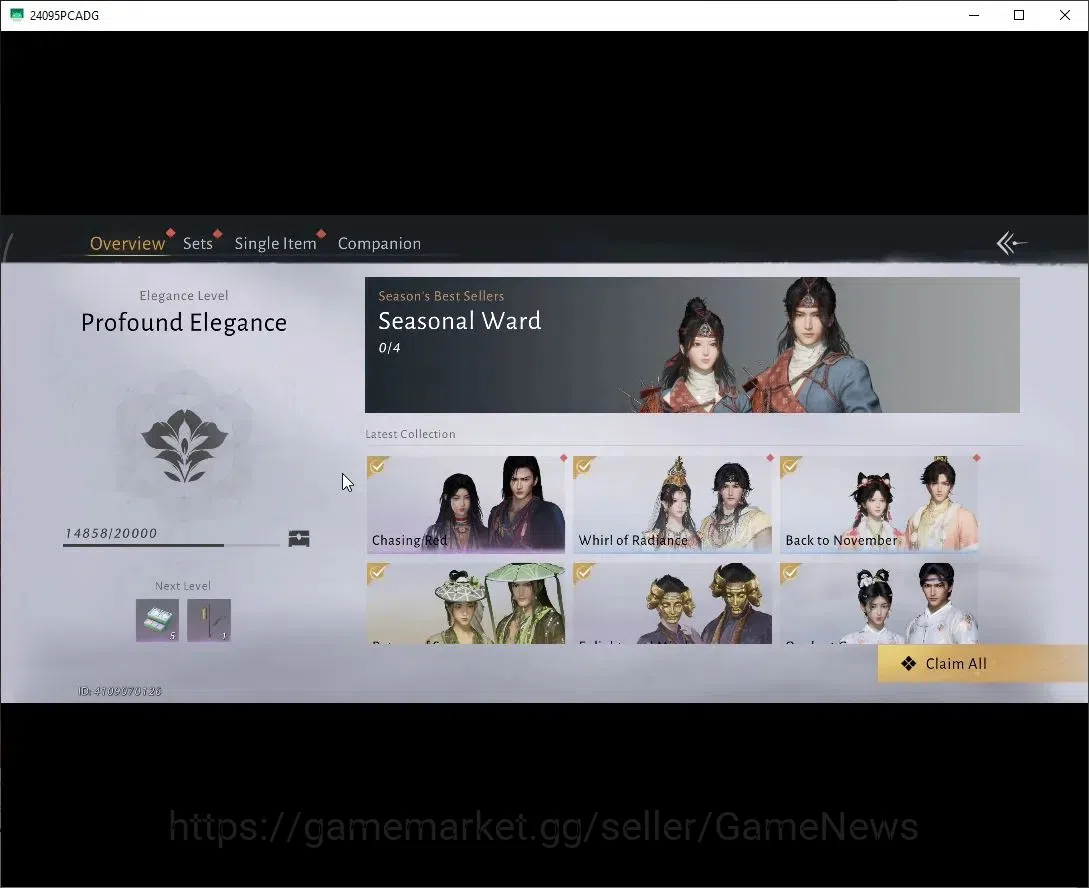Viewport: 1089px width, 888px height.
Task: Toggle the gold checkmark on Whirl of Radiance
Action: click(x=583, y=466)
